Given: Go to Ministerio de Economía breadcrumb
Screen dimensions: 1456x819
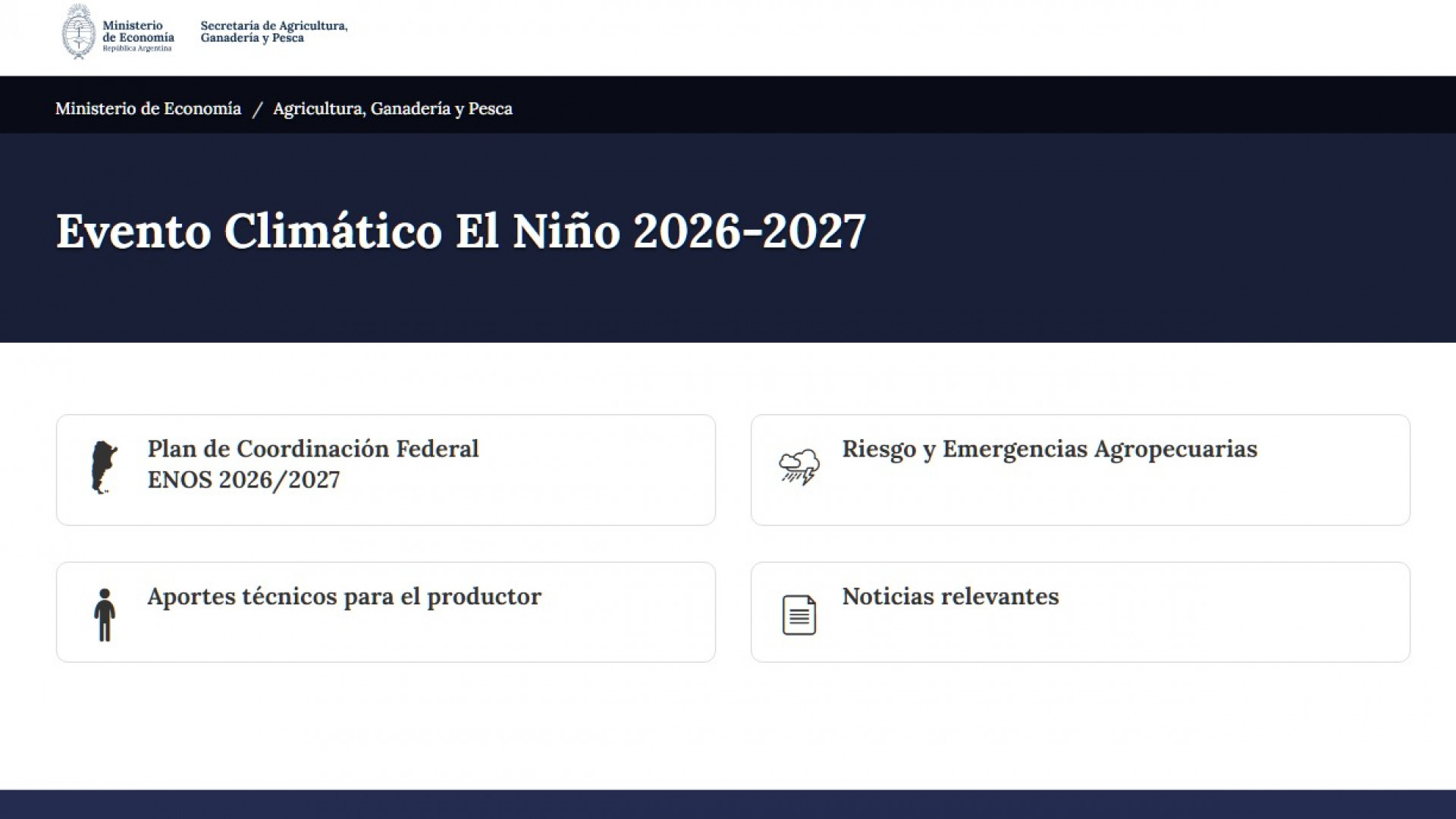Looking at the screenshot, I should (x=148, y=108).
